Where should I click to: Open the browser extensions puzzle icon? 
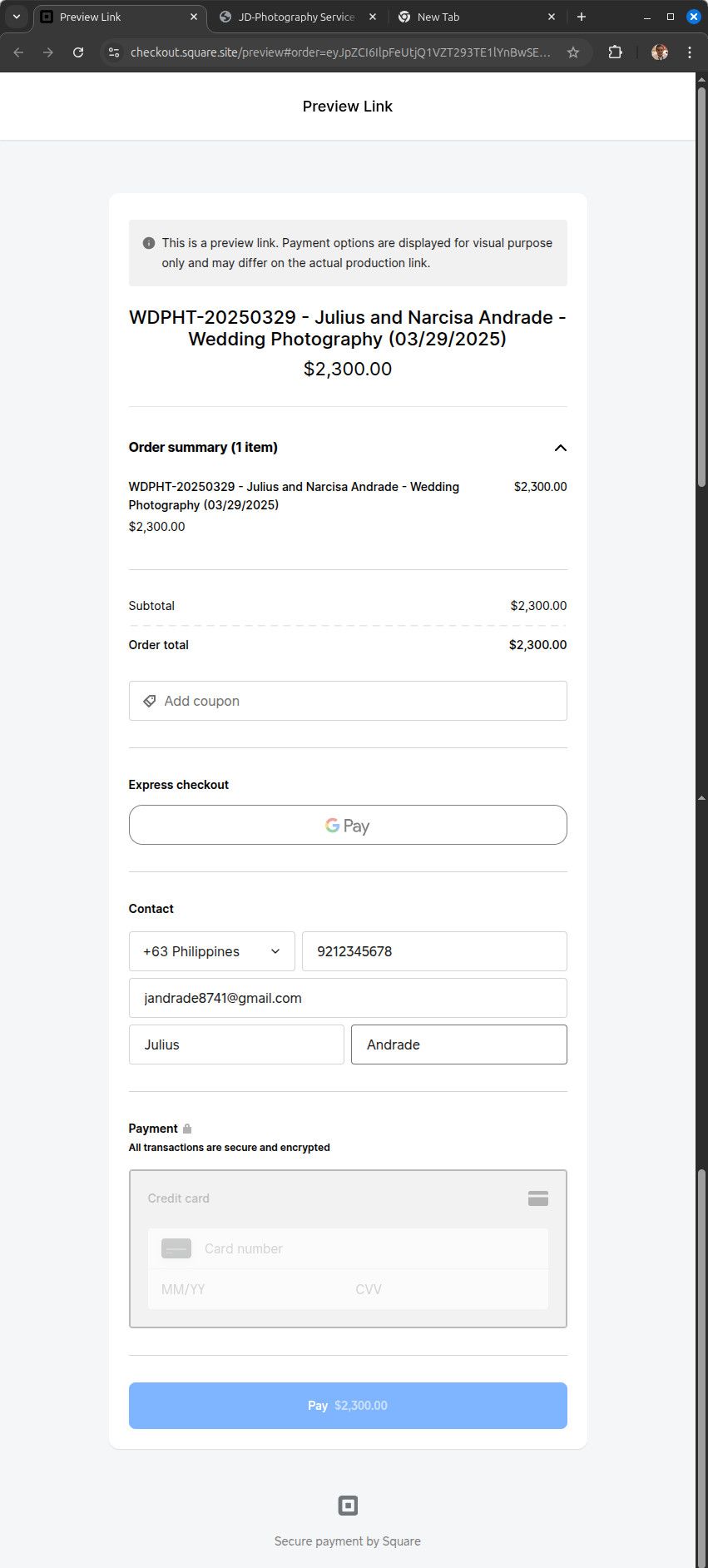(615, 52)
